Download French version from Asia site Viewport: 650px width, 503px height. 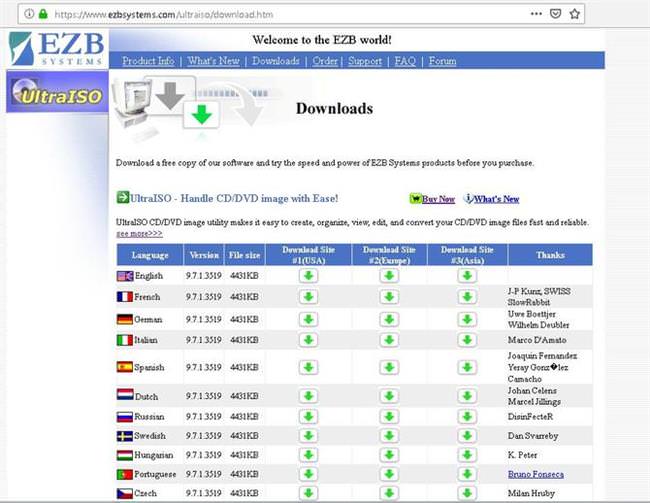click(x=467, y=297)
